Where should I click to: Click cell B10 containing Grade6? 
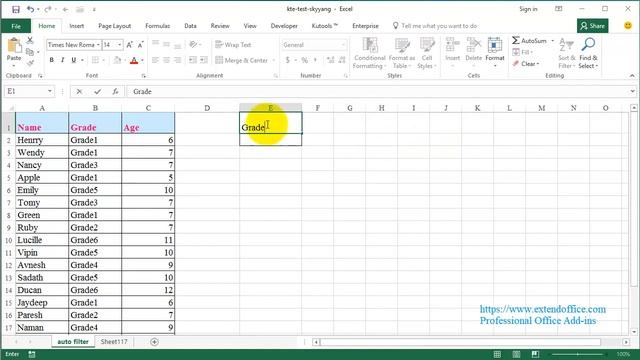coord(95,240)
